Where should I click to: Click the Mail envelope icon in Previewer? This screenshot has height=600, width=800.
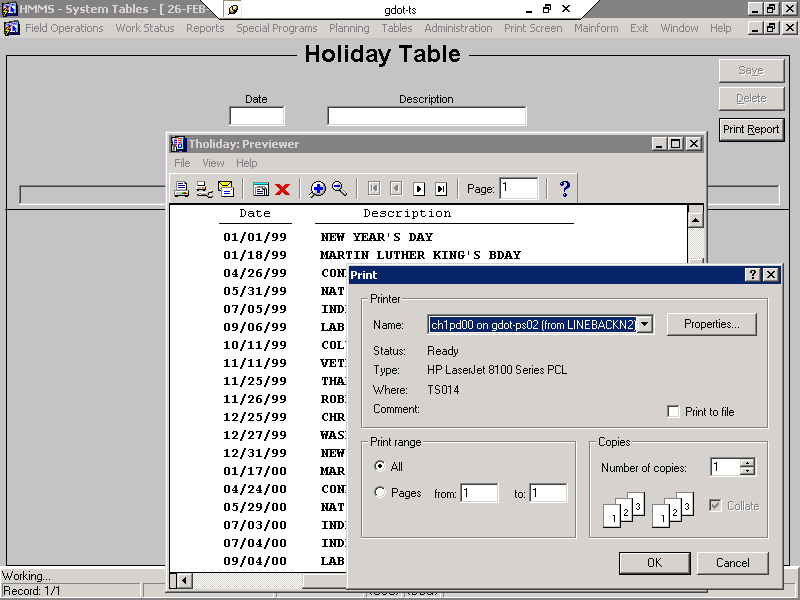(x=226, y=189)
